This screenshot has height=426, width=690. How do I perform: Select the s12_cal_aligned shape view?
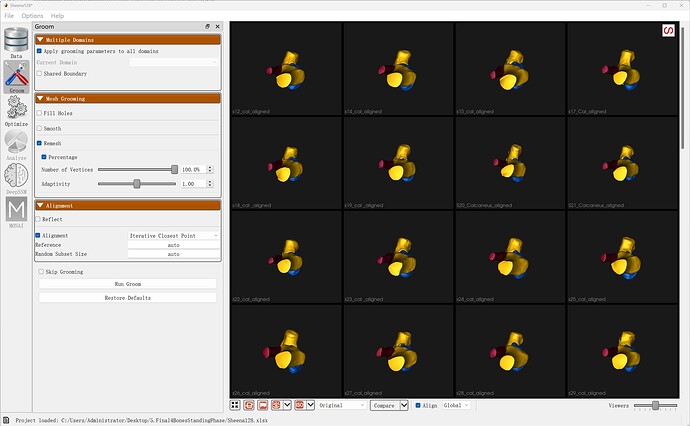pos(286,69)
